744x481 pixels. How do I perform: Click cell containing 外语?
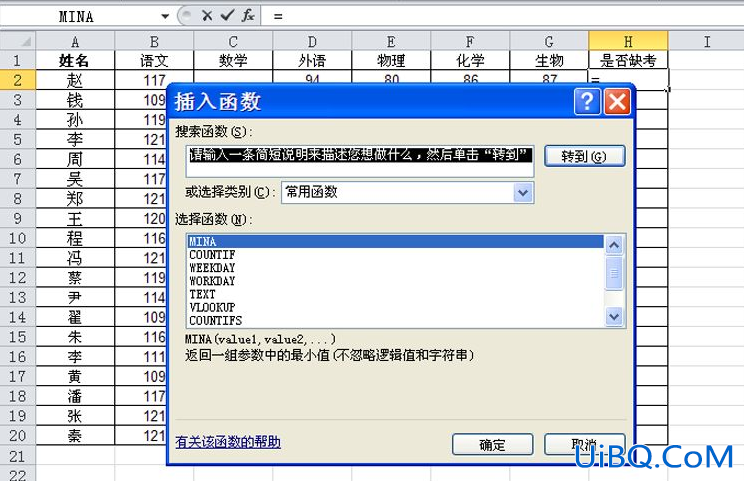312,60
